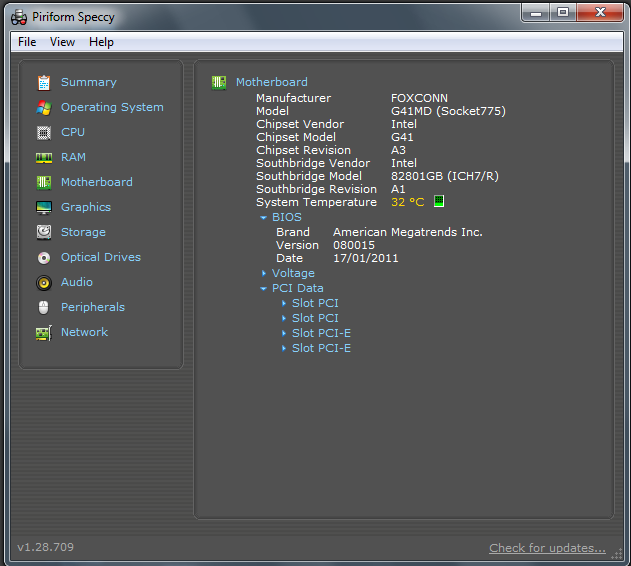The image size is (631, 566).
Task: Select the Graphics monitor icon
Action: coord(44,208)
